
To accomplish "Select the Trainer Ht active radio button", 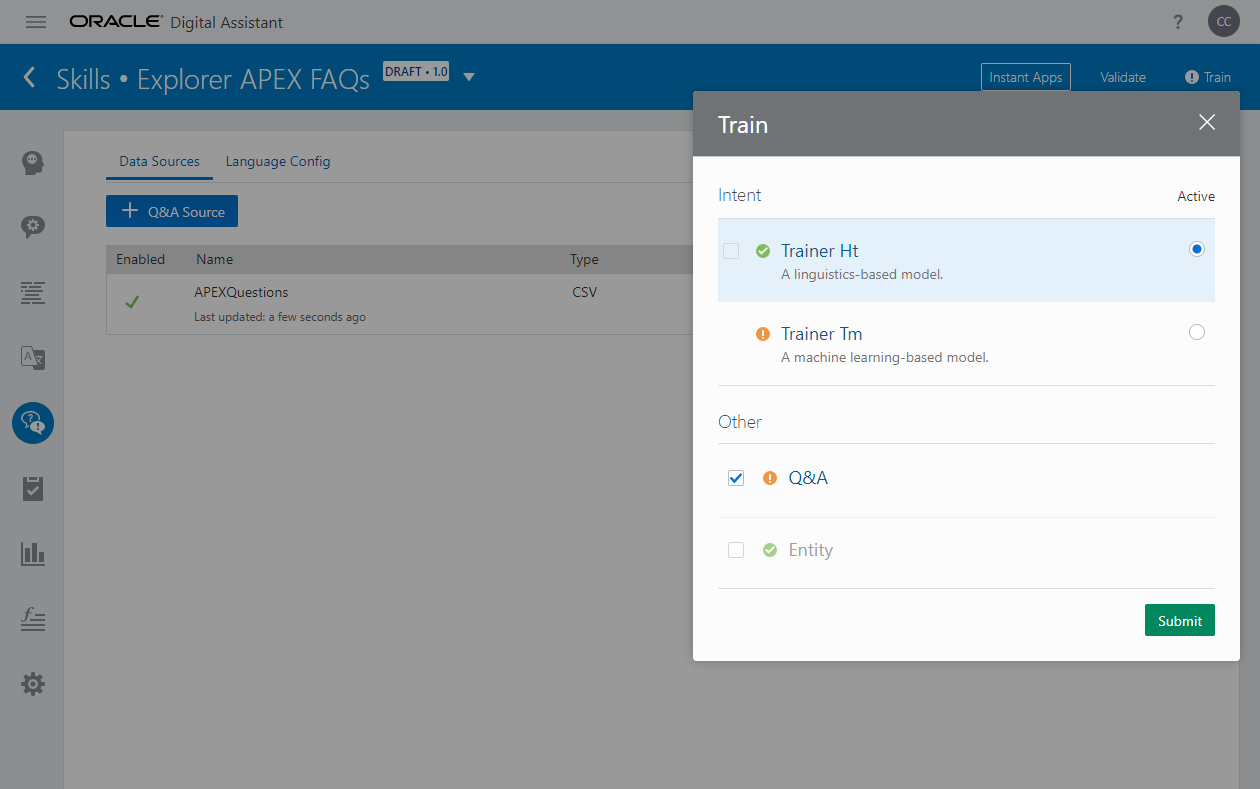I will 1197,250.
